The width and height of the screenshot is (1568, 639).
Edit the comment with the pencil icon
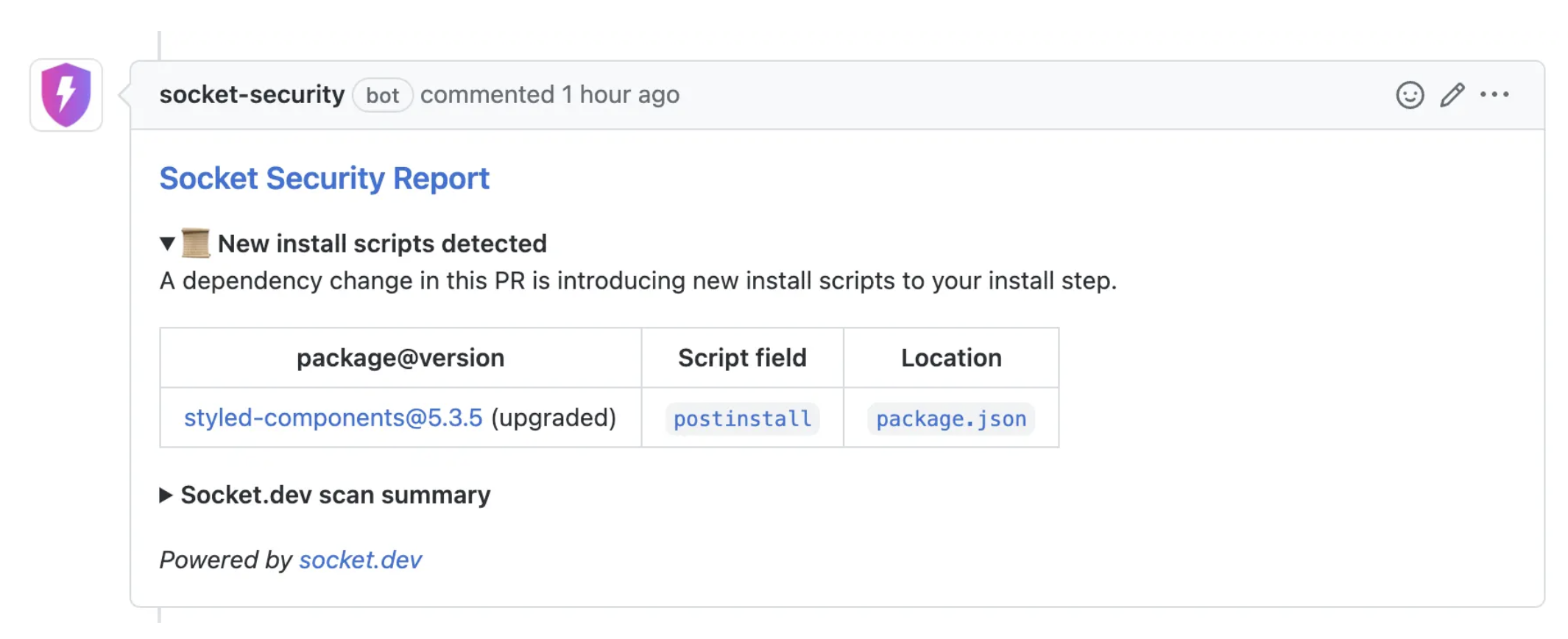pos(1452,95)
